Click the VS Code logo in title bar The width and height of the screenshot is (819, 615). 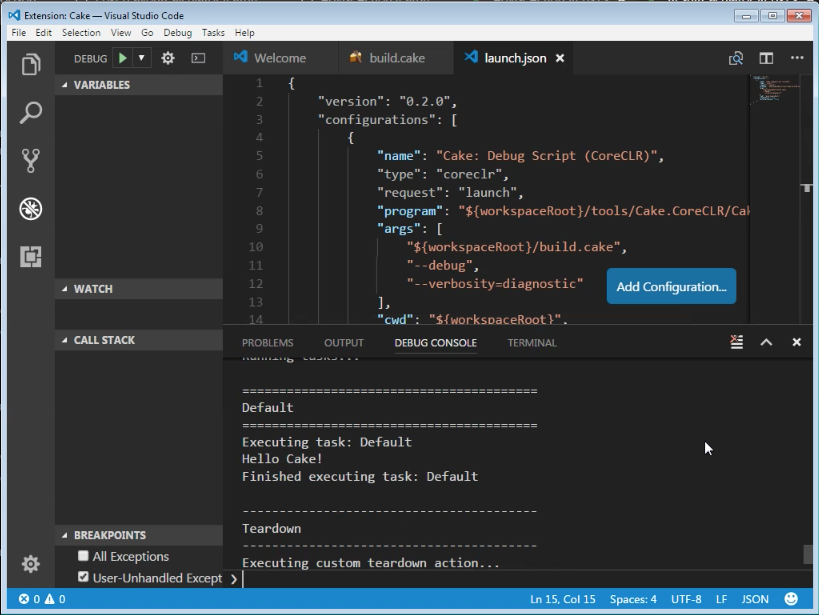point(14,15)
